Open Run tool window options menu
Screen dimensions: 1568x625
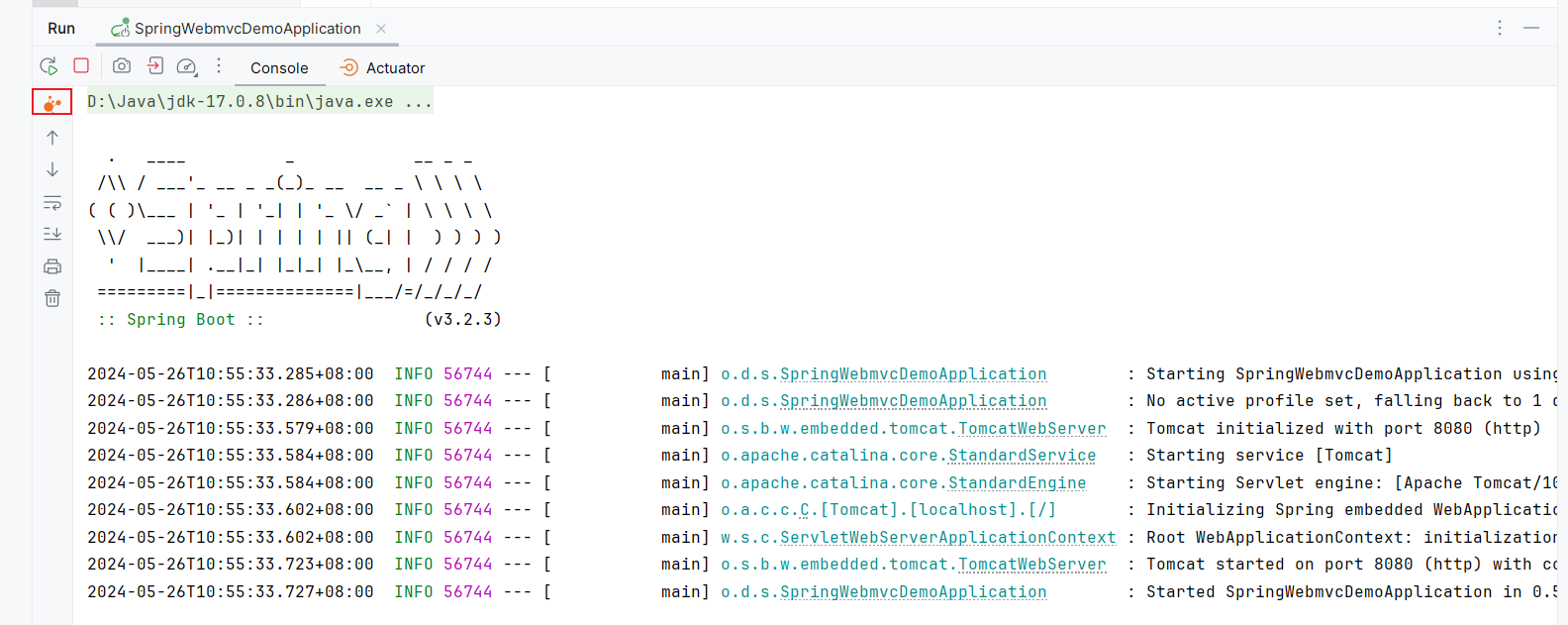coord(1500,28)
